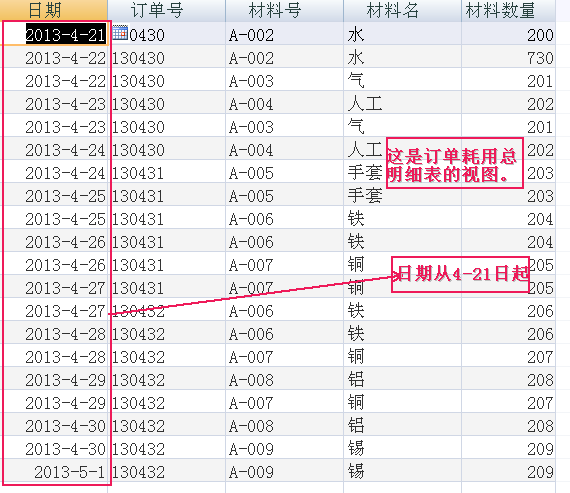The width and height of the screenshot is (570, 493).
Task: Select the highlighted 2013-4-21 date cell
Action: (66, 35)
